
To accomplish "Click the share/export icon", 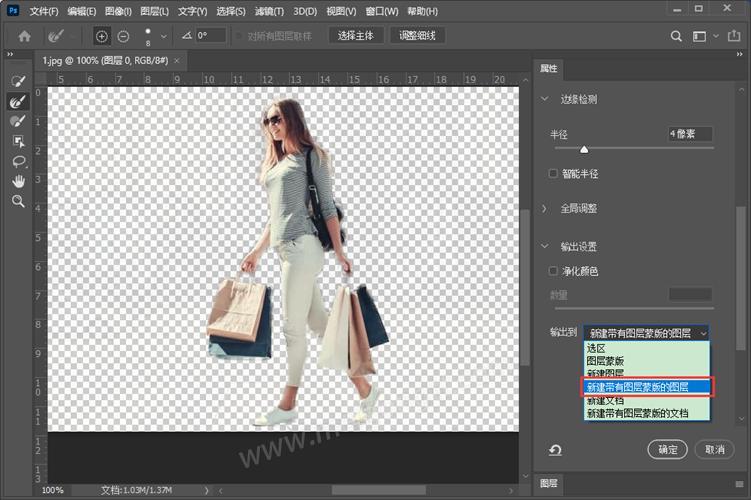I will pos(734,35).
